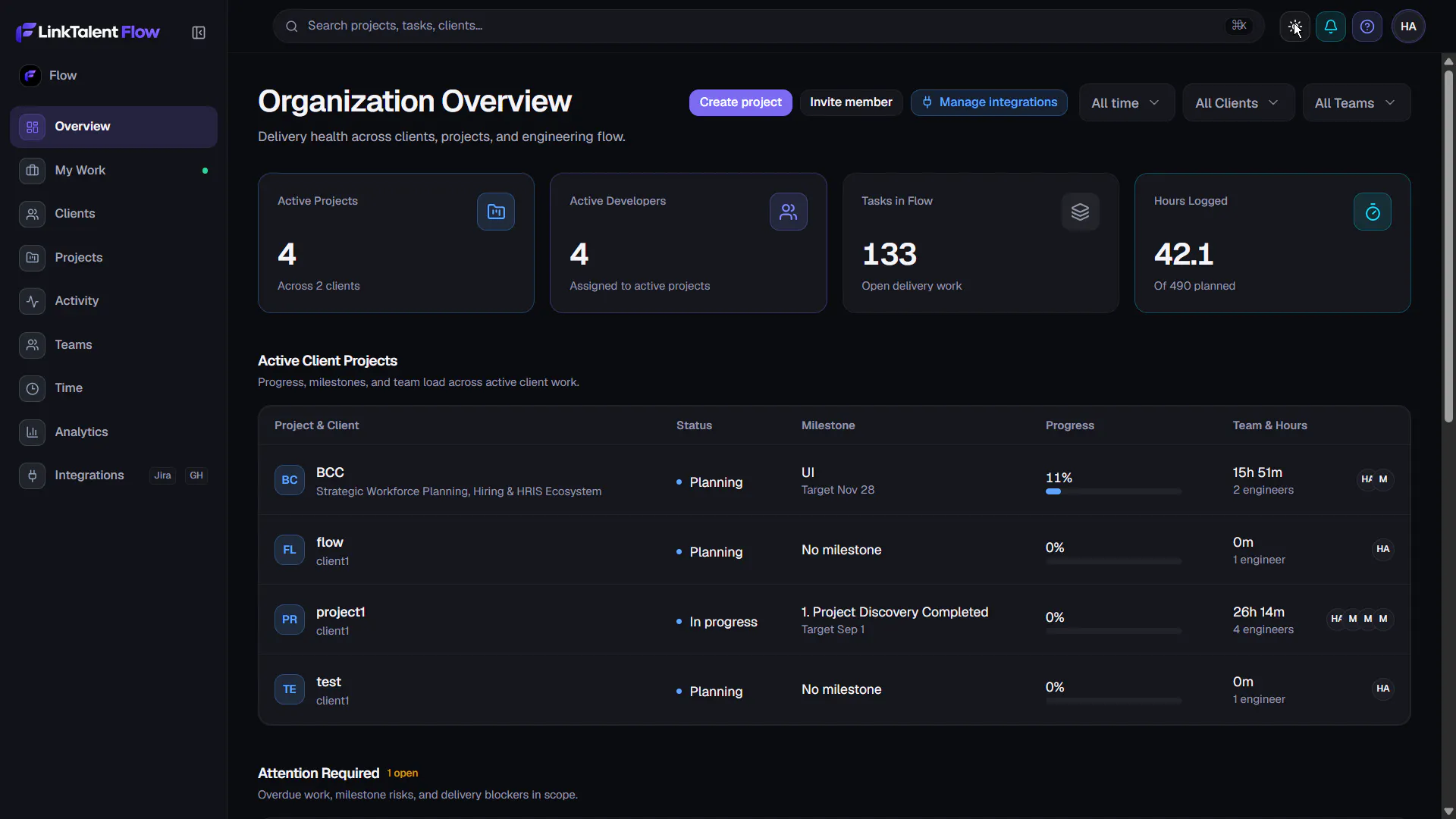This screenshot has height=819, width=1456.
Task: Collapse the sidebar panel icon
Action: click(199, 33)
